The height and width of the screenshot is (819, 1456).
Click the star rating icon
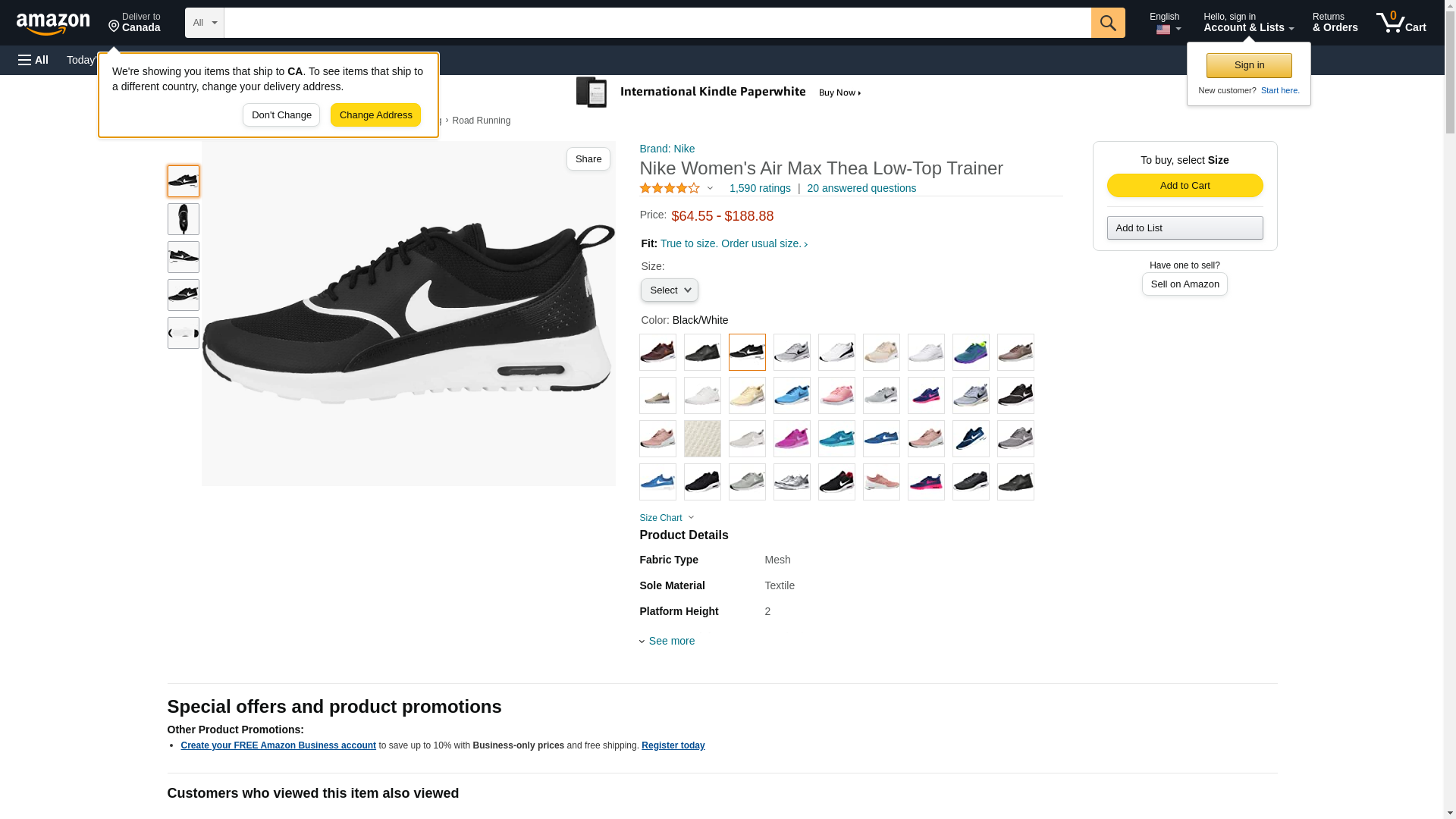670,188
